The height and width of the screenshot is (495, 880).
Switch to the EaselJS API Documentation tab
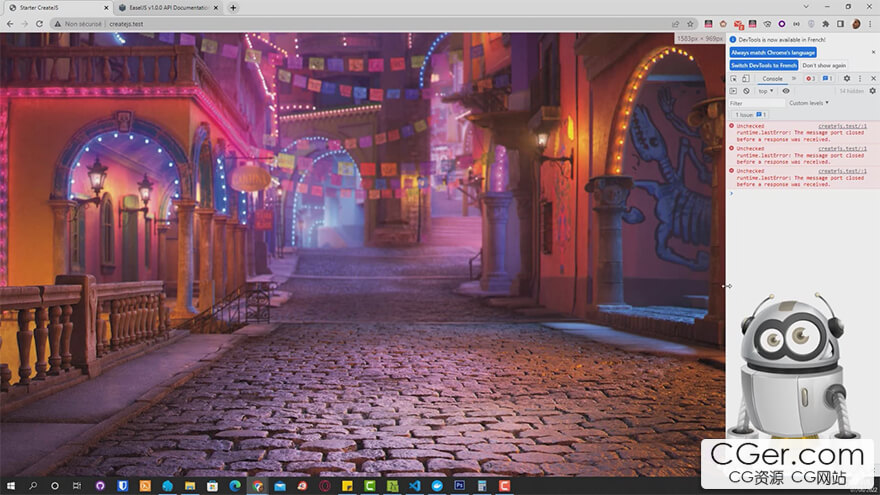click(x=168, y=8)
